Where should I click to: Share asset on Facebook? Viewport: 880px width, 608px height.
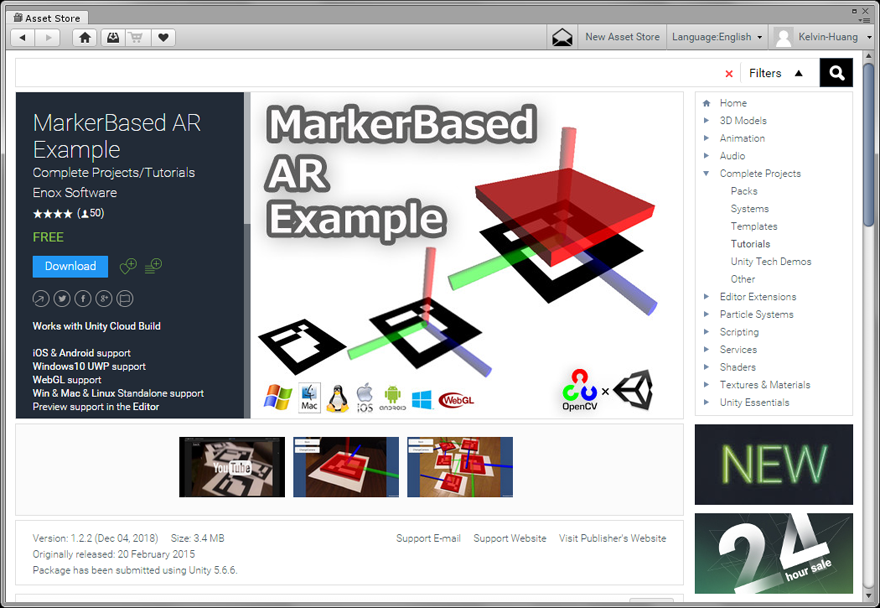(83, 299)
